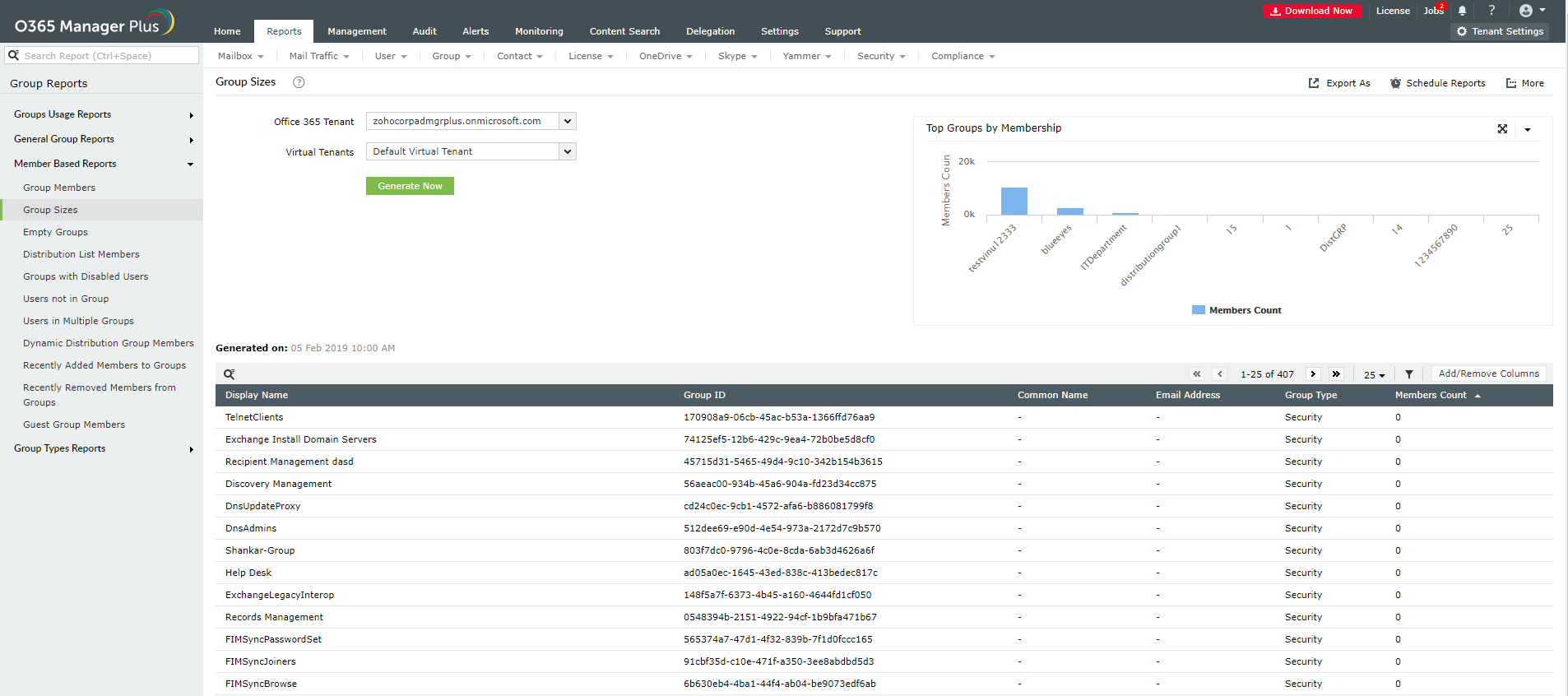Open the Group Members report
1568x696 pixels.
point(59,188)
